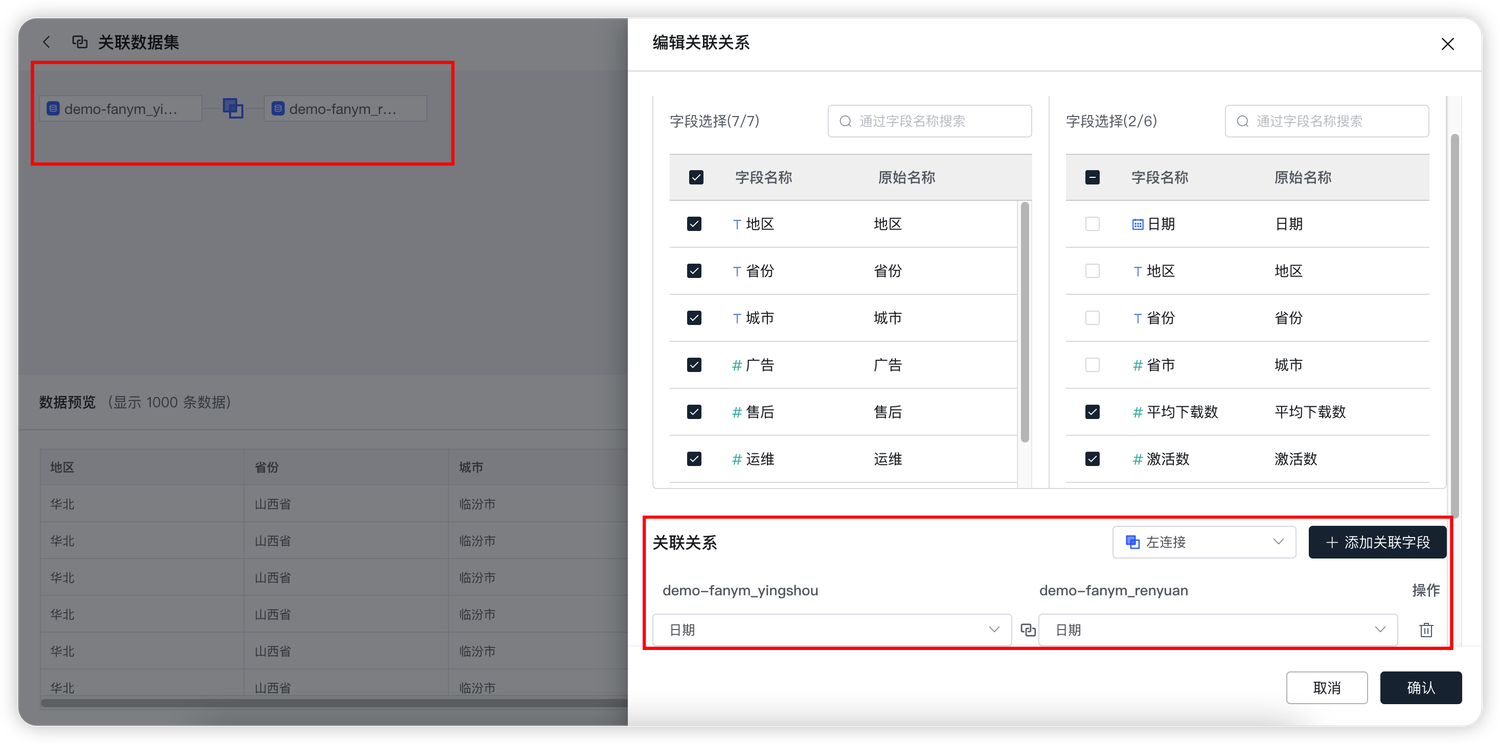Click number type icon for 平均下载数 field
1500x744 pixels.
click(1137, 412)
